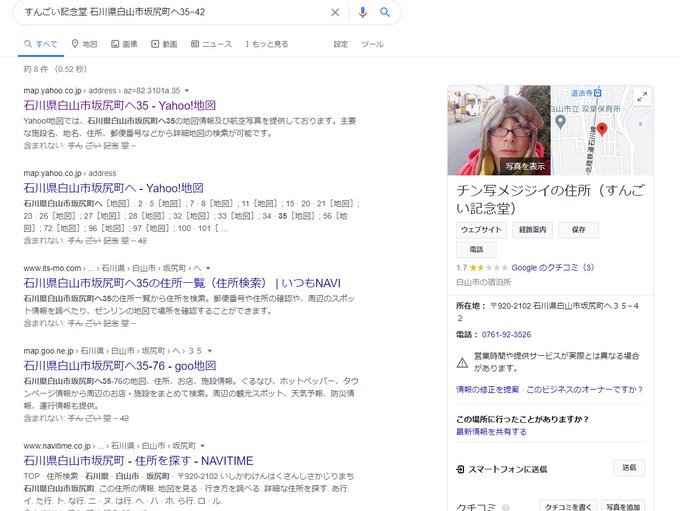The width and height of the screenshot is (680, 511).
Task: Click the gray place marker icon on the map
Action: (x=560, y=122)
